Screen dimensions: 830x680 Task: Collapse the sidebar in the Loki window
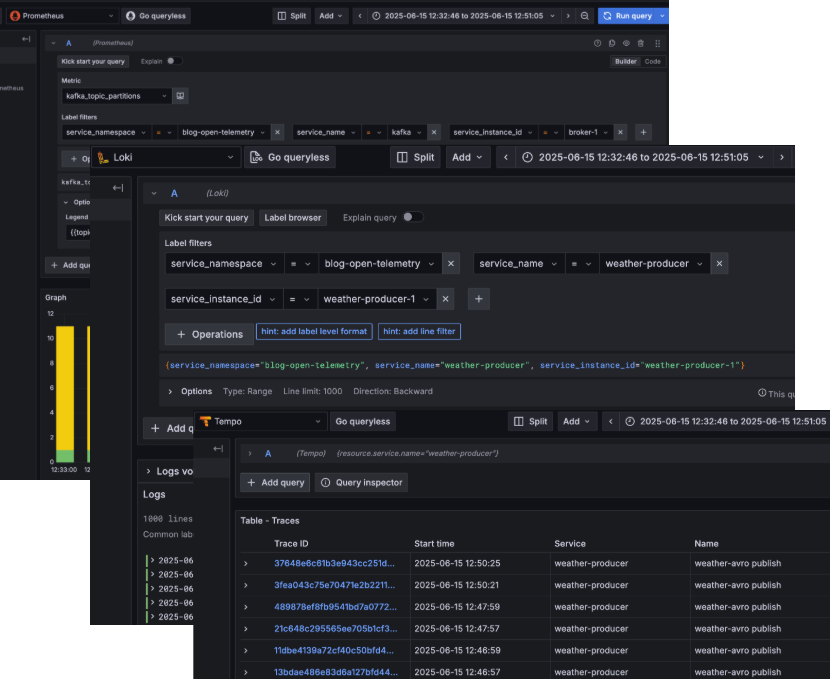[x=118, y=188]
